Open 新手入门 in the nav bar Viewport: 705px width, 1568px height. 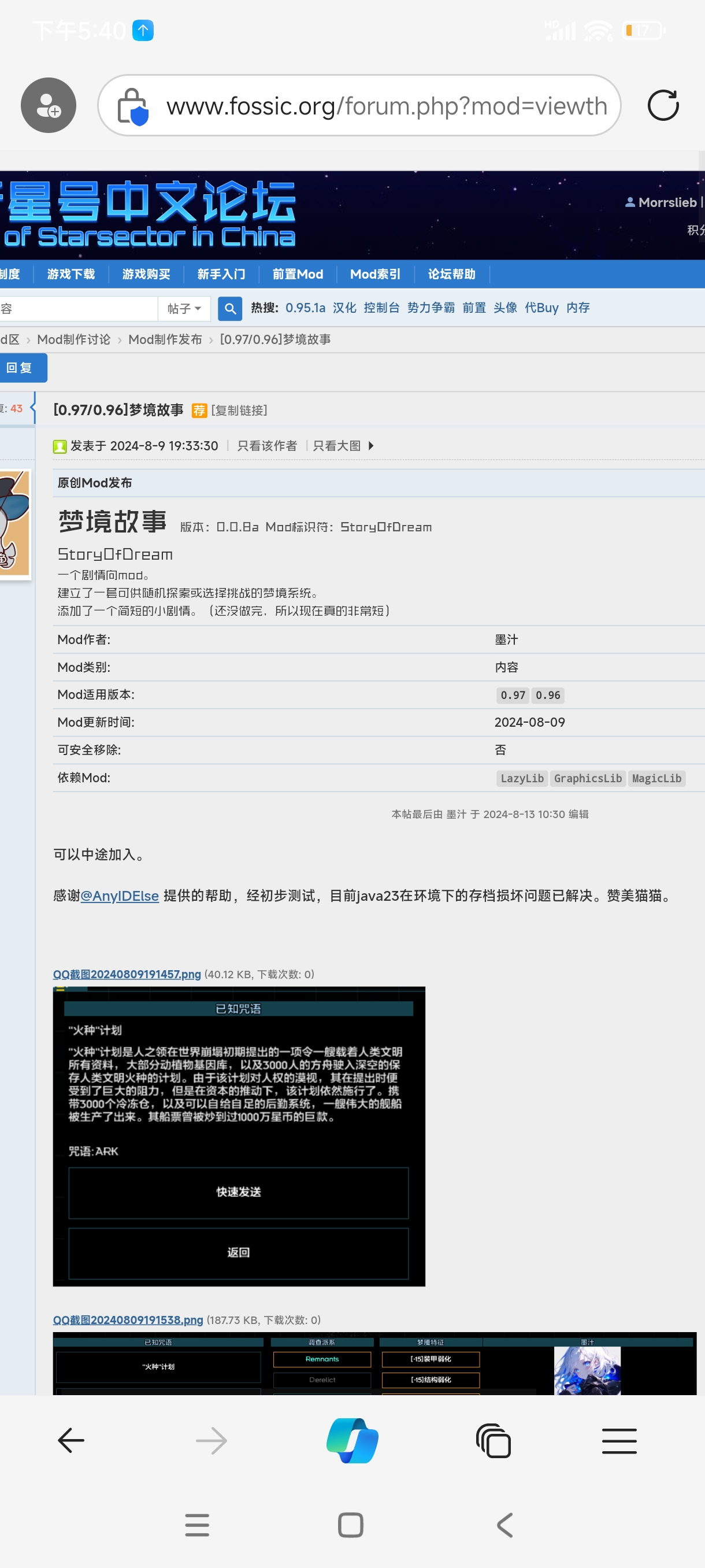(x=221, y=274)
